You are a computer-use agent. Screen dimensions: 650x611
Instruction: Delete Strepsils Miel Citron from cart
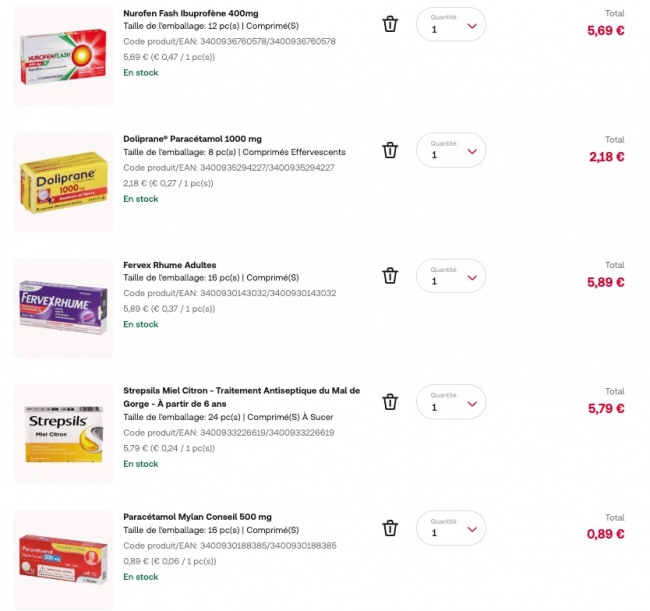point(390,402)
